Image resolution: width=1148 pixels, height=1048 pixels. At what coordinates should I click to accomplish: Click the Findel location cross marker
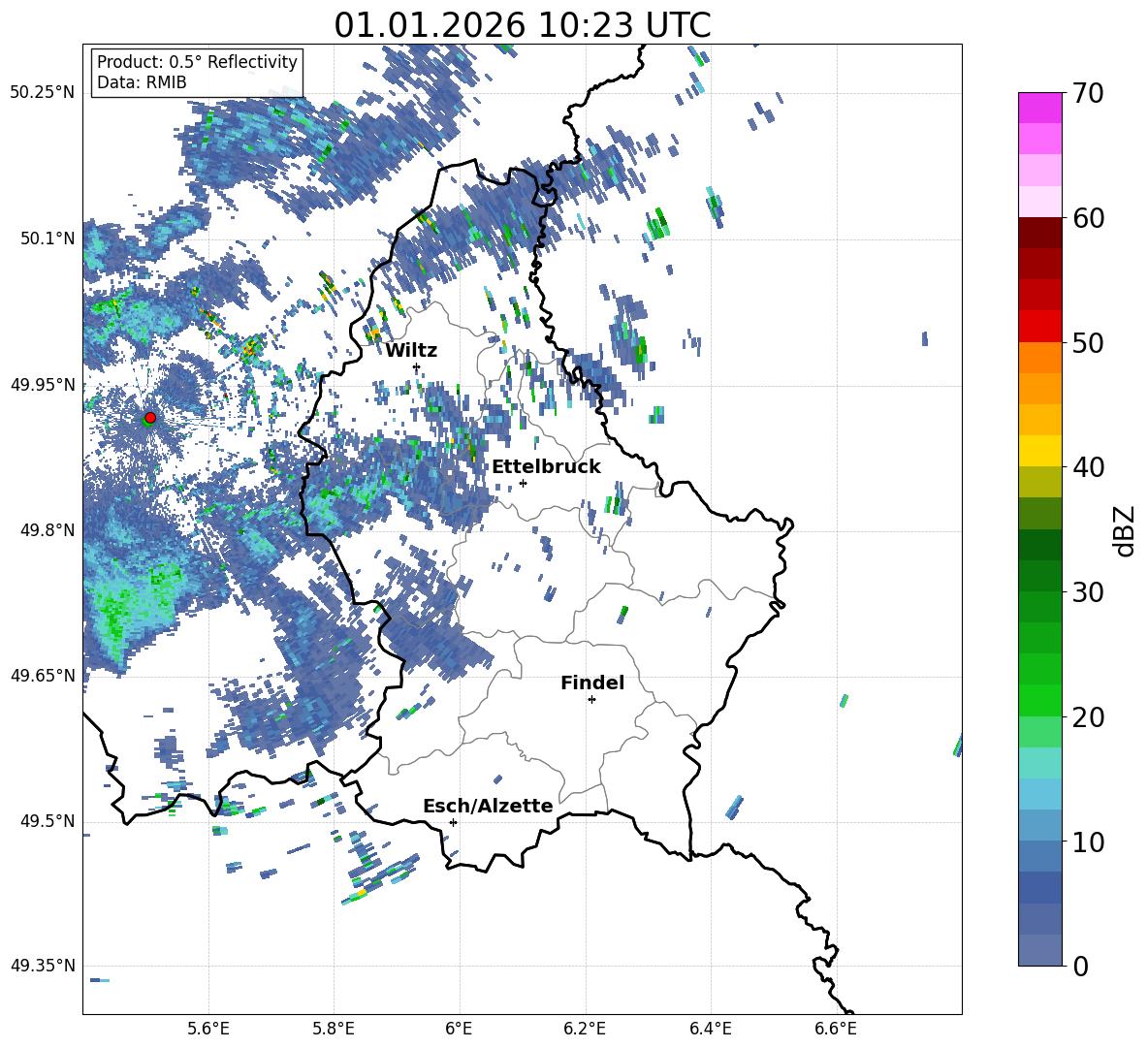[591, 700]
